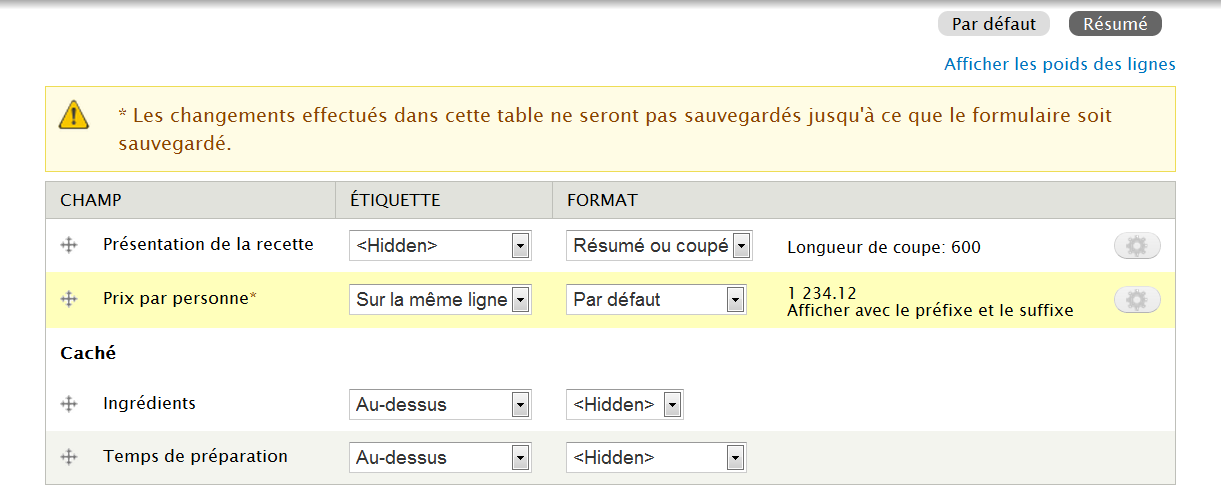Open Ingrédients '<Hidden>' format dropdown
This screenshot has width=1221, height=498.
[624, 405]
